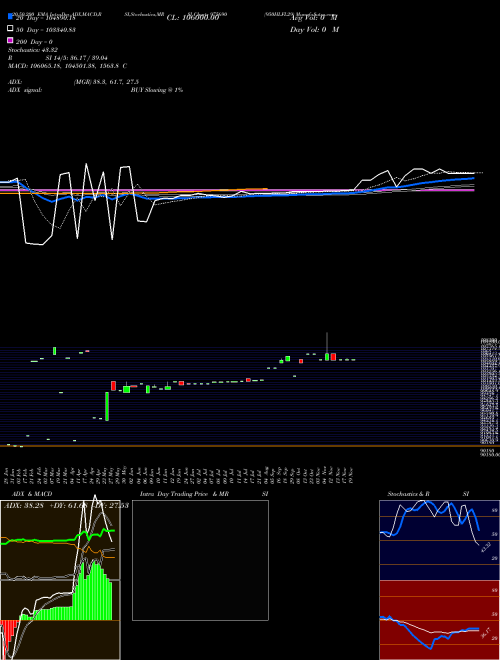Click the 'ADX & MACD' panel title
500x660 pixels.
coord(32,494)
